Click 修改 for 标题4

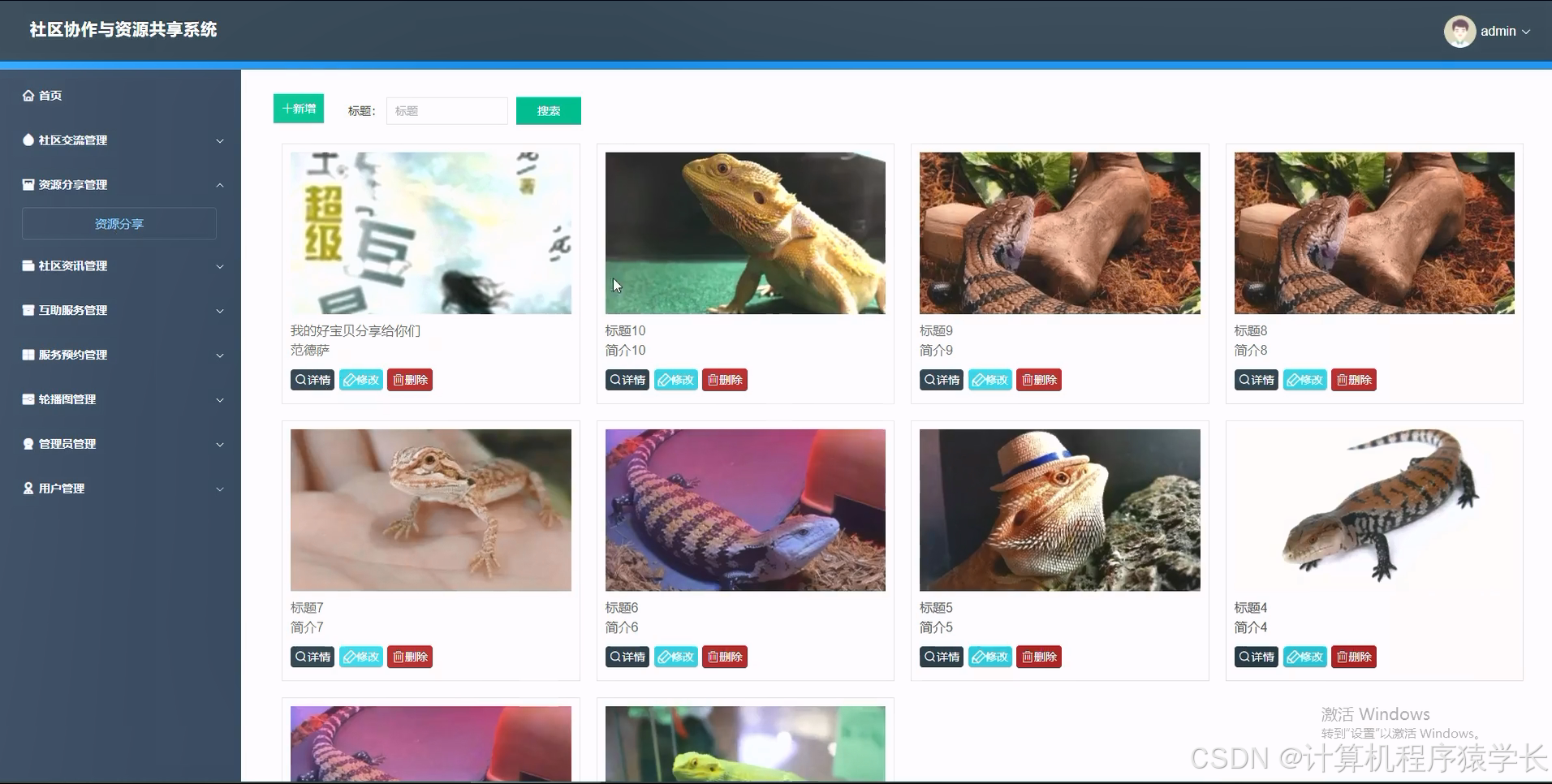click(x=1305, y=657)
